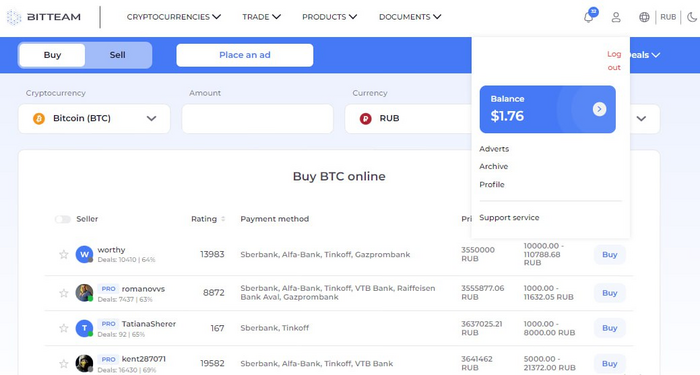Open balance arrow circle icon
Viewport: 700px width, 375px height.
coord(599,109)
